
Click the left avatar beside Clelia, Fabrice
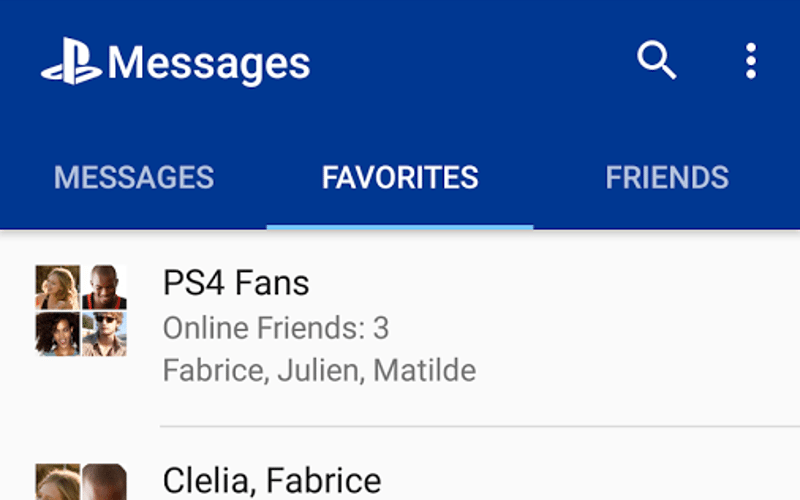[x=57, y=482]
